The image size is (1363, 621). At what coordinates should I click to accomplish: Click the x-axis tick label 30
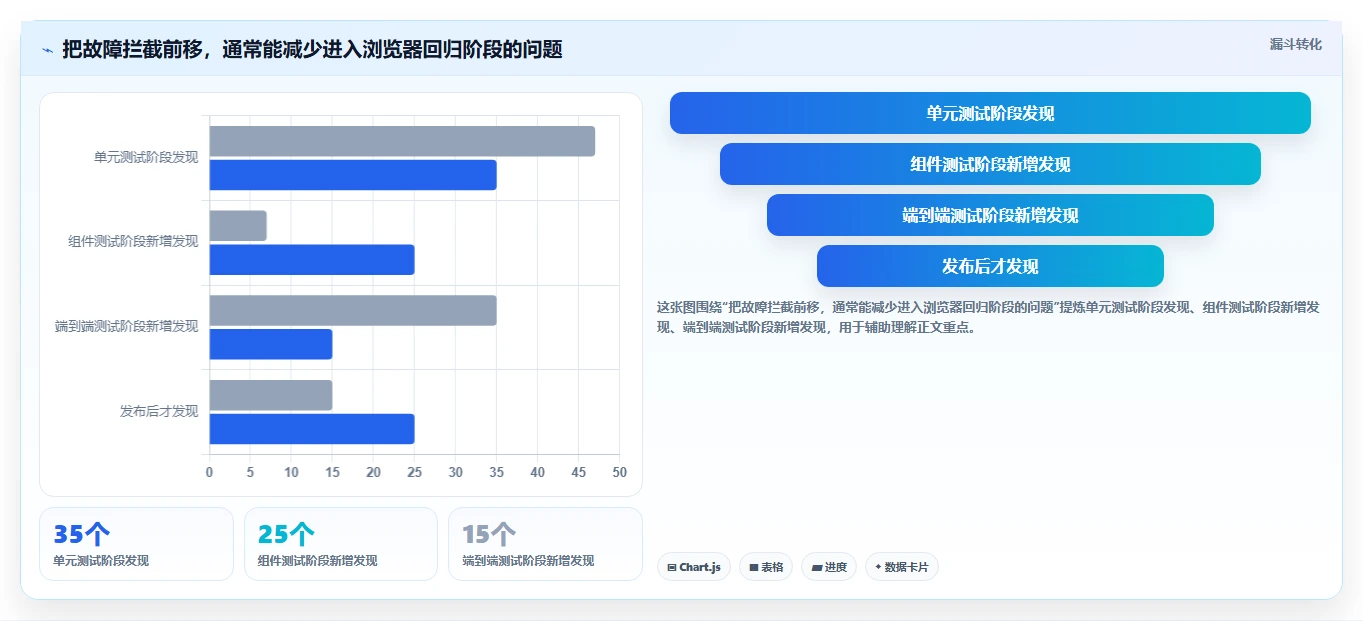click(x=455, y=472)
